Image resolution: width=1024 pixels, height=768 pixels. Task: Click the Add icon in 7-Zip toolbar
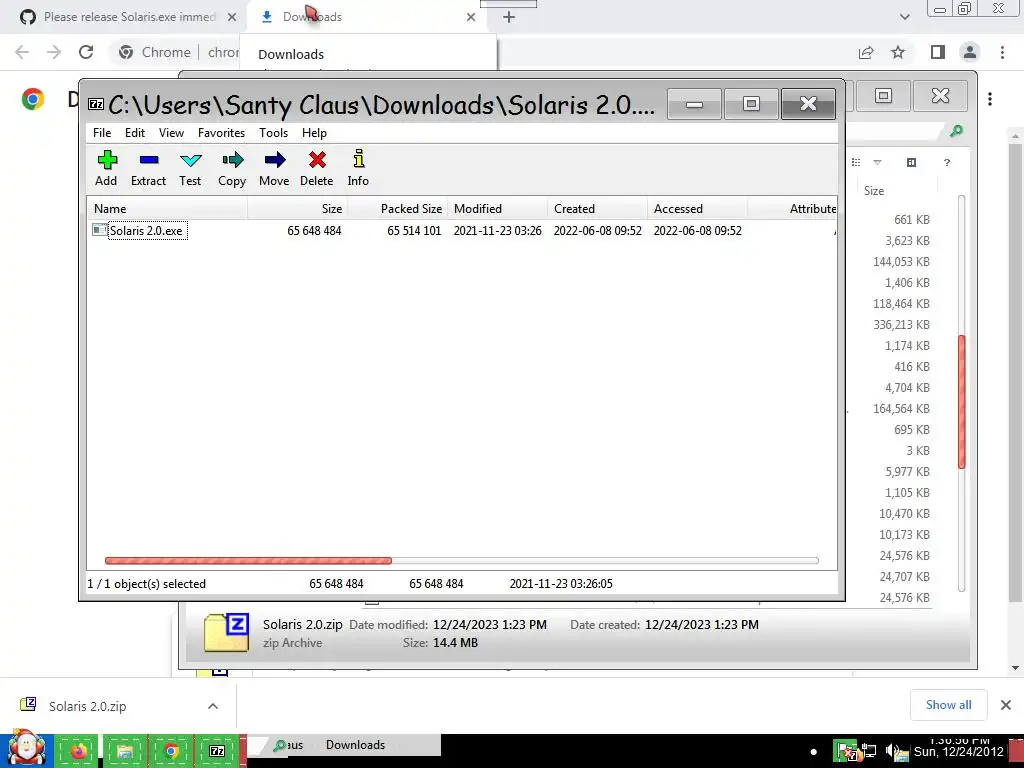107,160
